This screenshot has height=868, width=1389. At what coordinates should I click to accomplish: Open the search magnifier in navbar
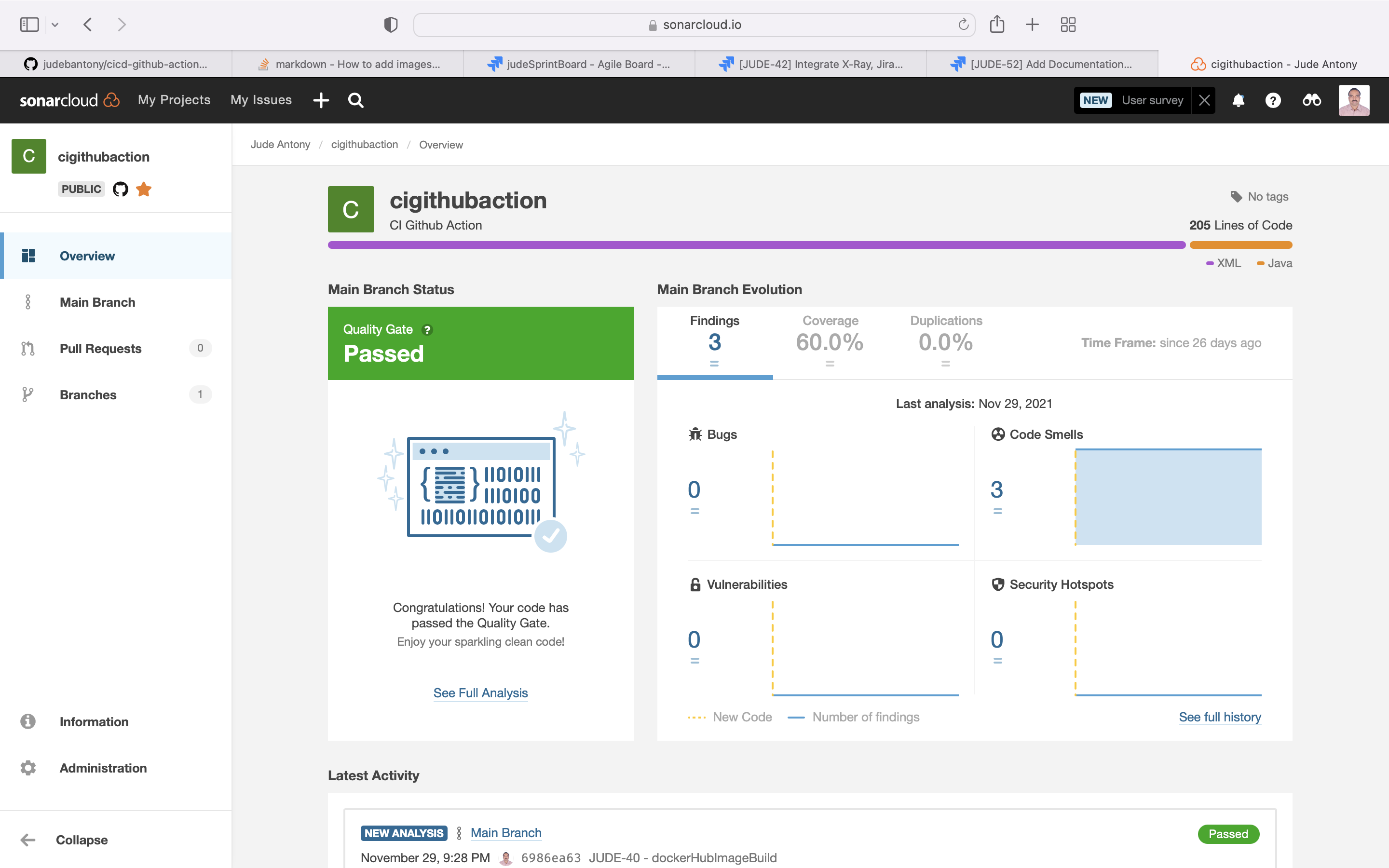tap(356, 100)
